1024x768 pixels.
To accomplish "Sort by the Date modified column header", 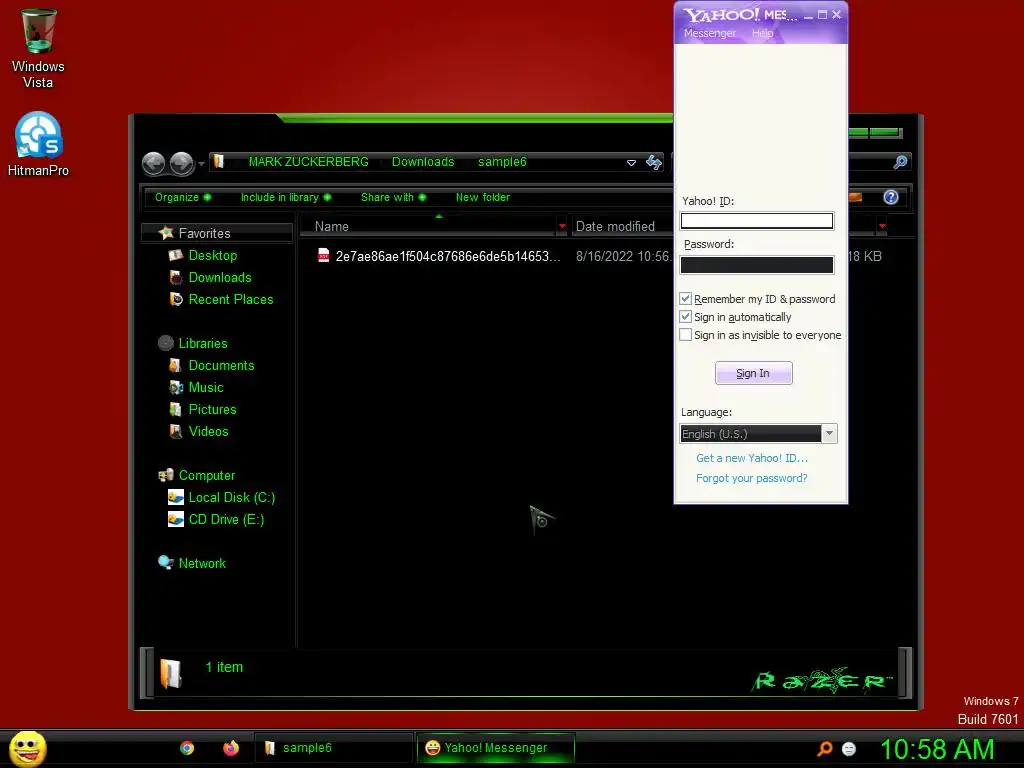I will [x=615, y=227].
